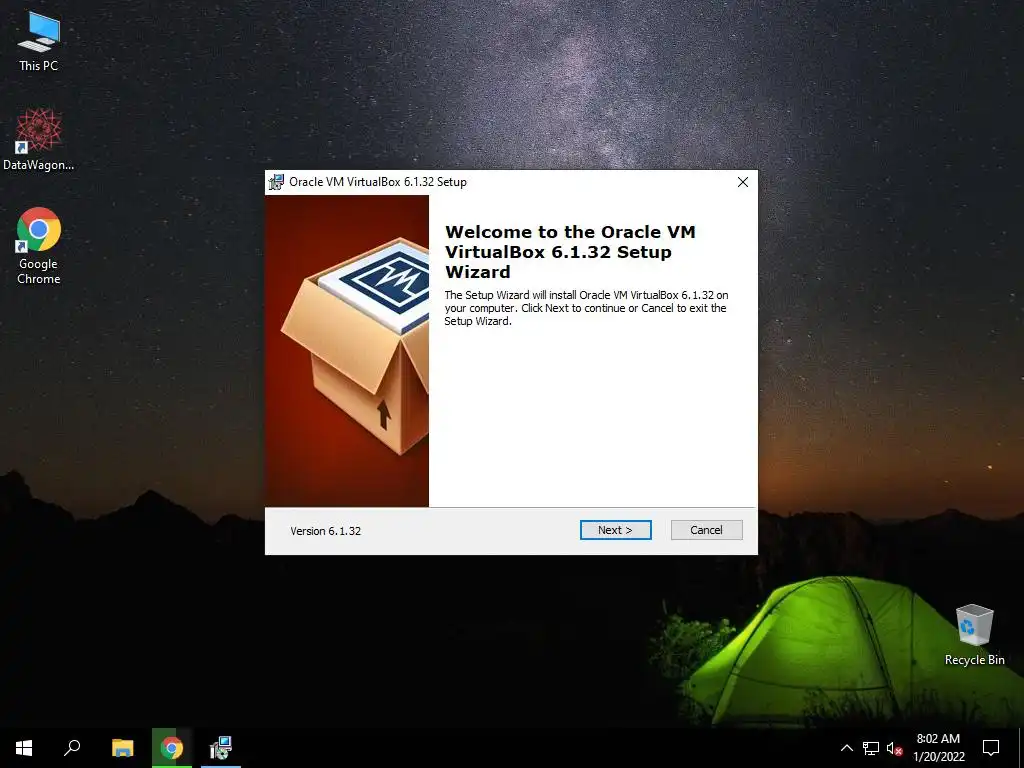Cancel the VirtualBox setup wizard
1024x768 pixels.
click(707, 530)
